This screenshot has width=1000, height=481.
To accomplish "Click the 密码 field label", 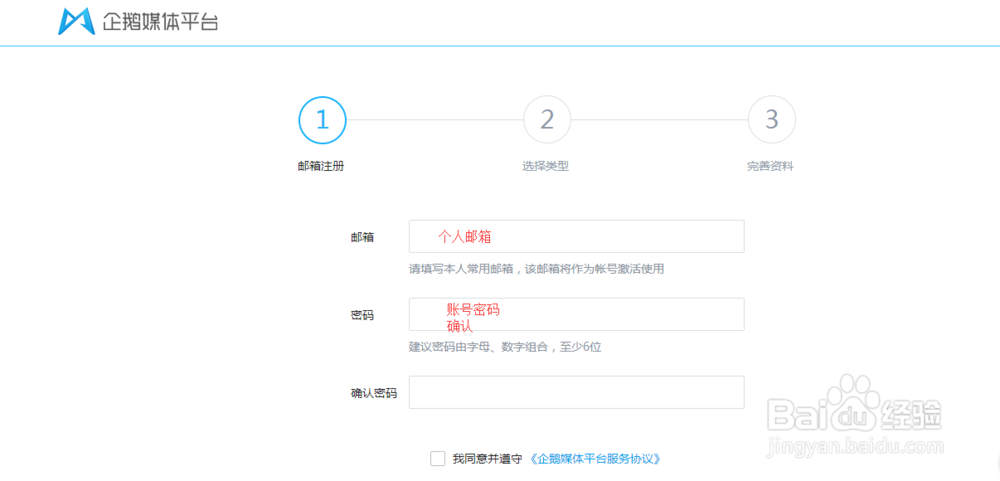I will coord(362,315).
